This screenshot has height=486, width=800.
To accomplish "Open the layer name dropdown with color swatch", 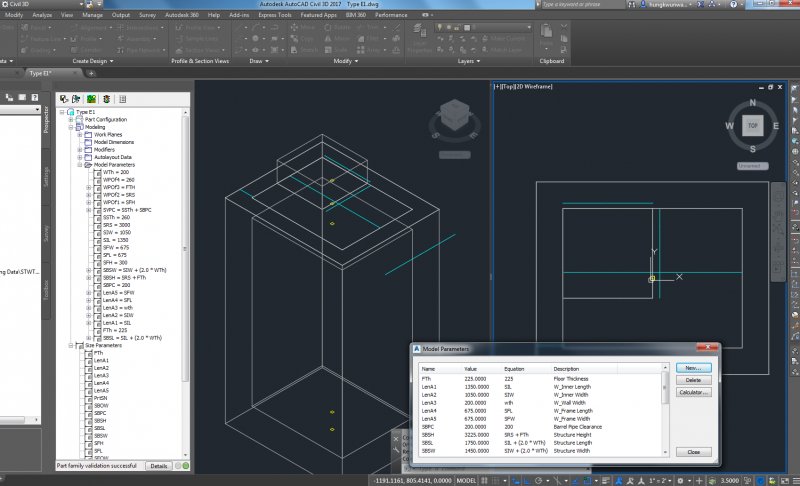I will tap(484, 27).
